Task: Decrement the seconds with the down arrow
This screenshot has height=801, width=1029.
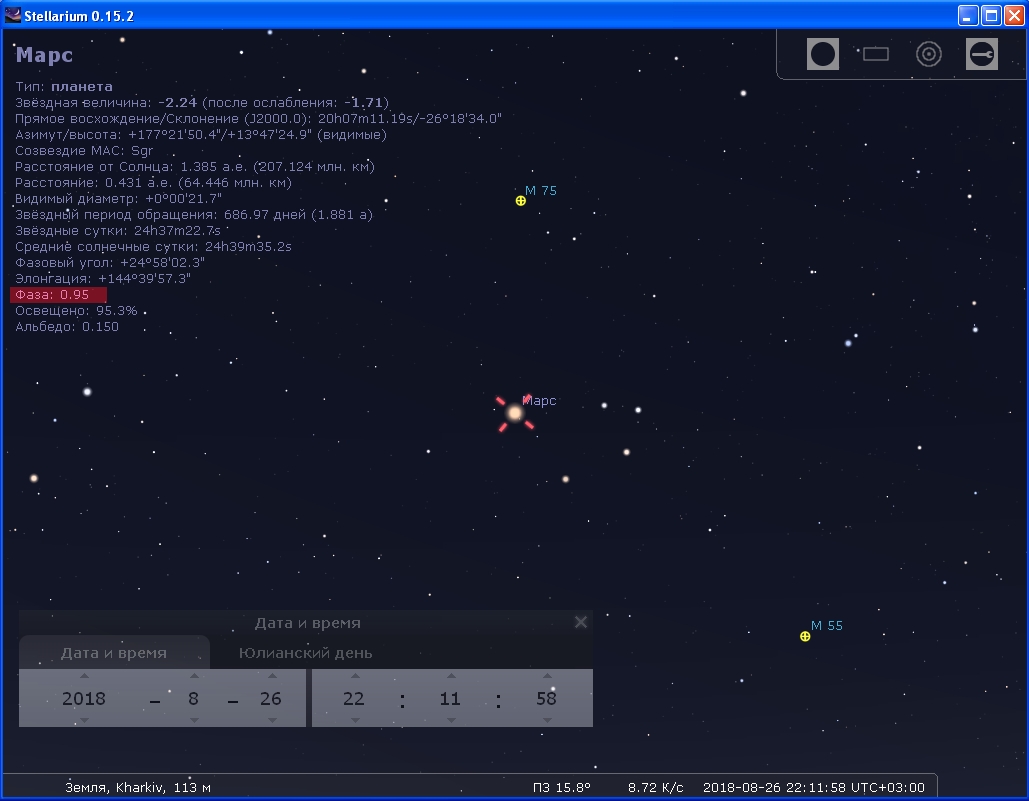Action: [x=546, y=720]
